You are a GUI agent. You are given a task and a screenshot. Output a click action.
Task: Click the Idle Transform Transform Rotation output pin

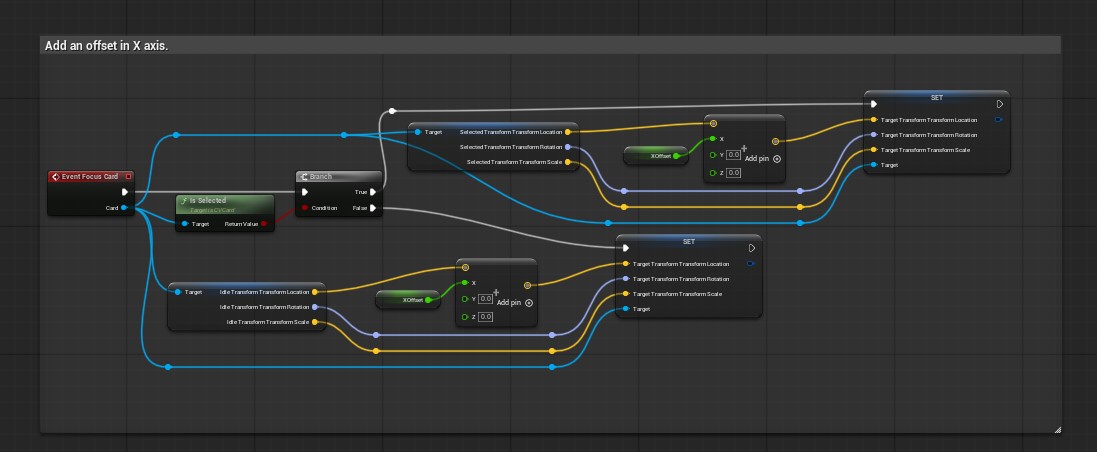[315, 307]
